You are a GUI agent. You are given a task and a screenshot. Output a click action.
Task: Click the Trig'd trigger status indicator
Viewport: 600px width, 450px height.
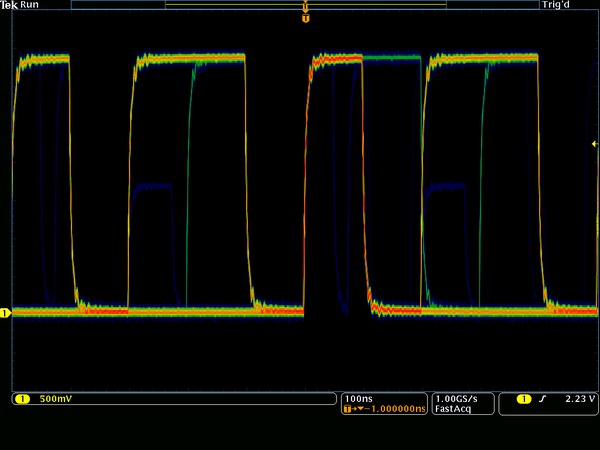click(555, 5)
